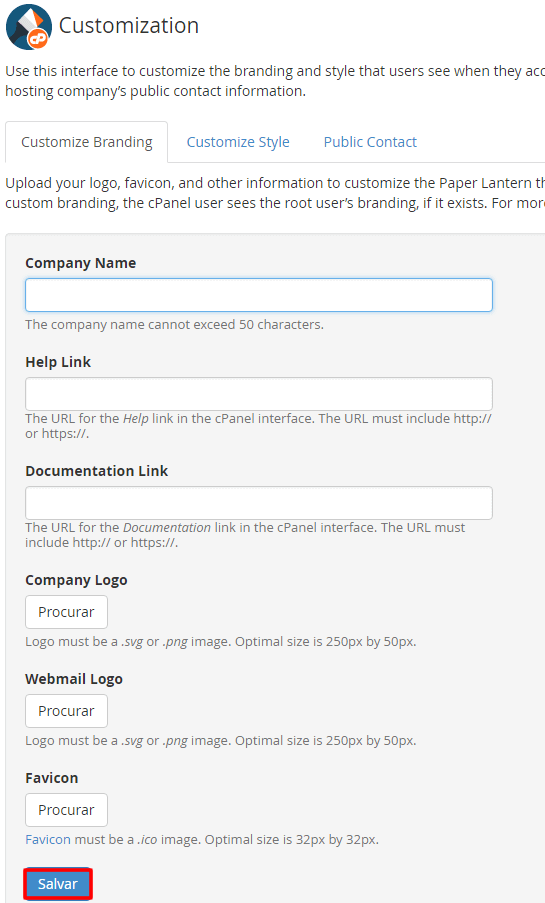Click the Company Logo label
The width and height of the screenshot is (545, 903).
pyautogui.click(x=76, y=580)
